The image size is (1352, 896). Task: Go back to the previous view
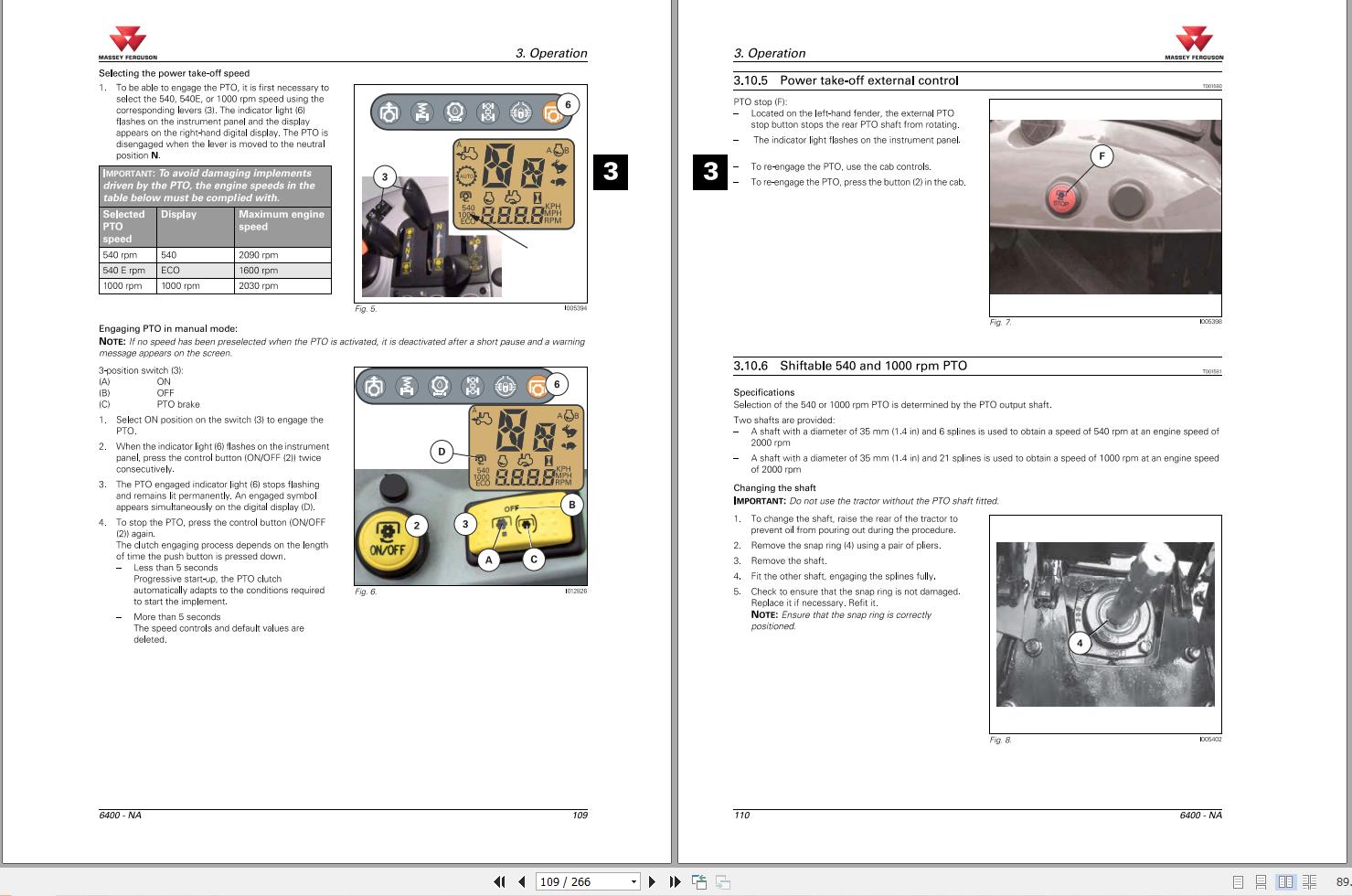699,881
